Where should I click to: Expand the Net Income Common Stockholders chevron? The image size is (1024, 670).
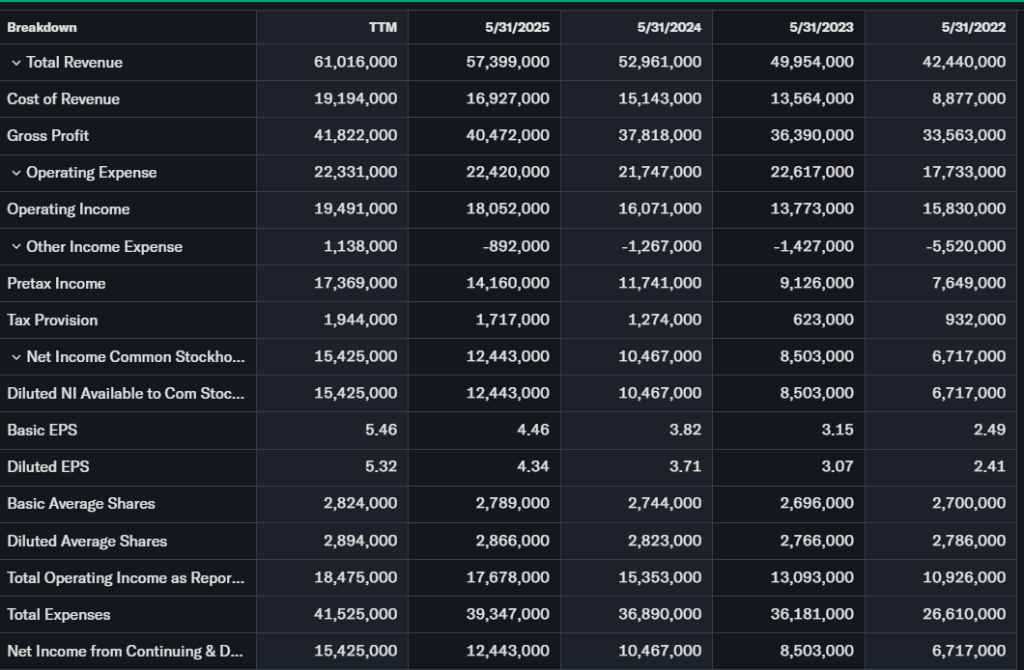click(16, 357)
